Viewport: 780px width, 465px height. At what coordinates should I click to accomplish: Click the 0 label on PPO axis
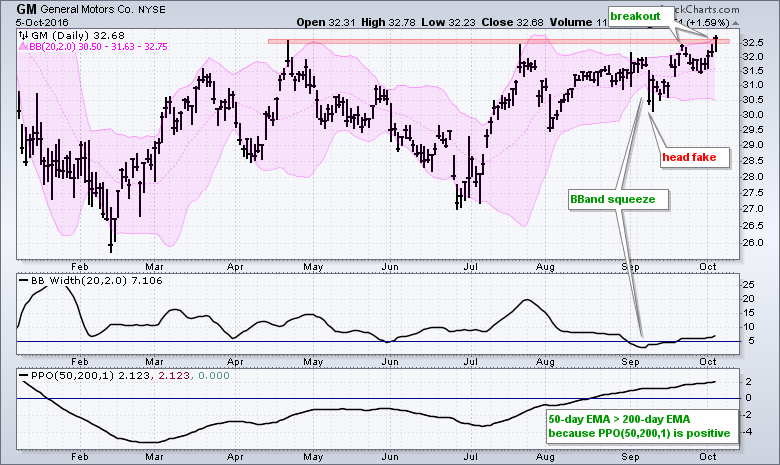click(749, 398)
